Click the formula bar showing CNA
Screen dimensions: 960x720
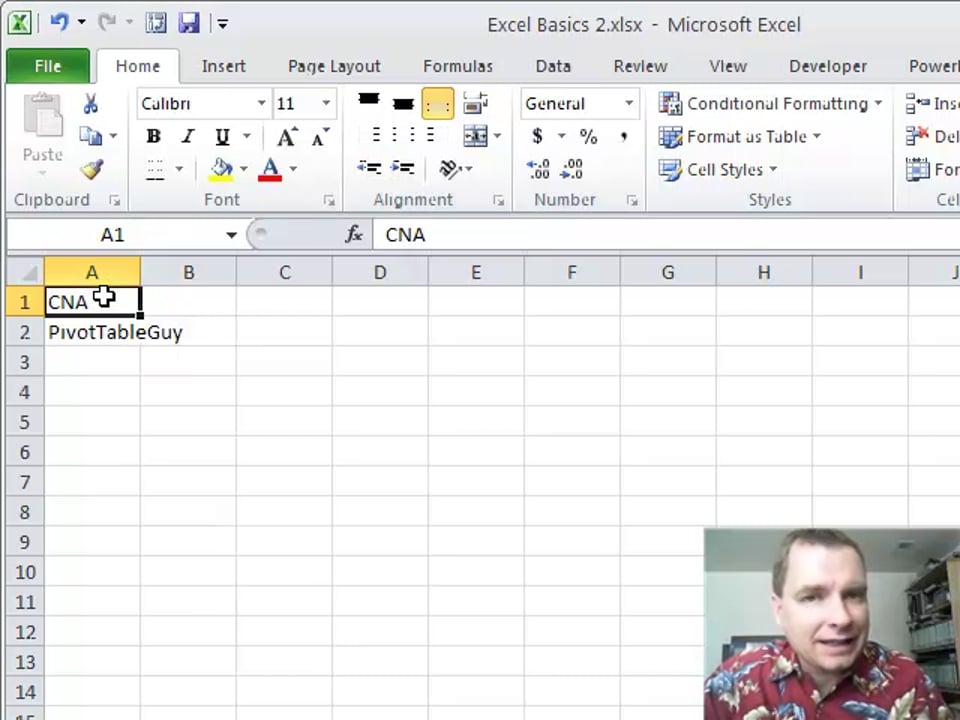[666, 235]
